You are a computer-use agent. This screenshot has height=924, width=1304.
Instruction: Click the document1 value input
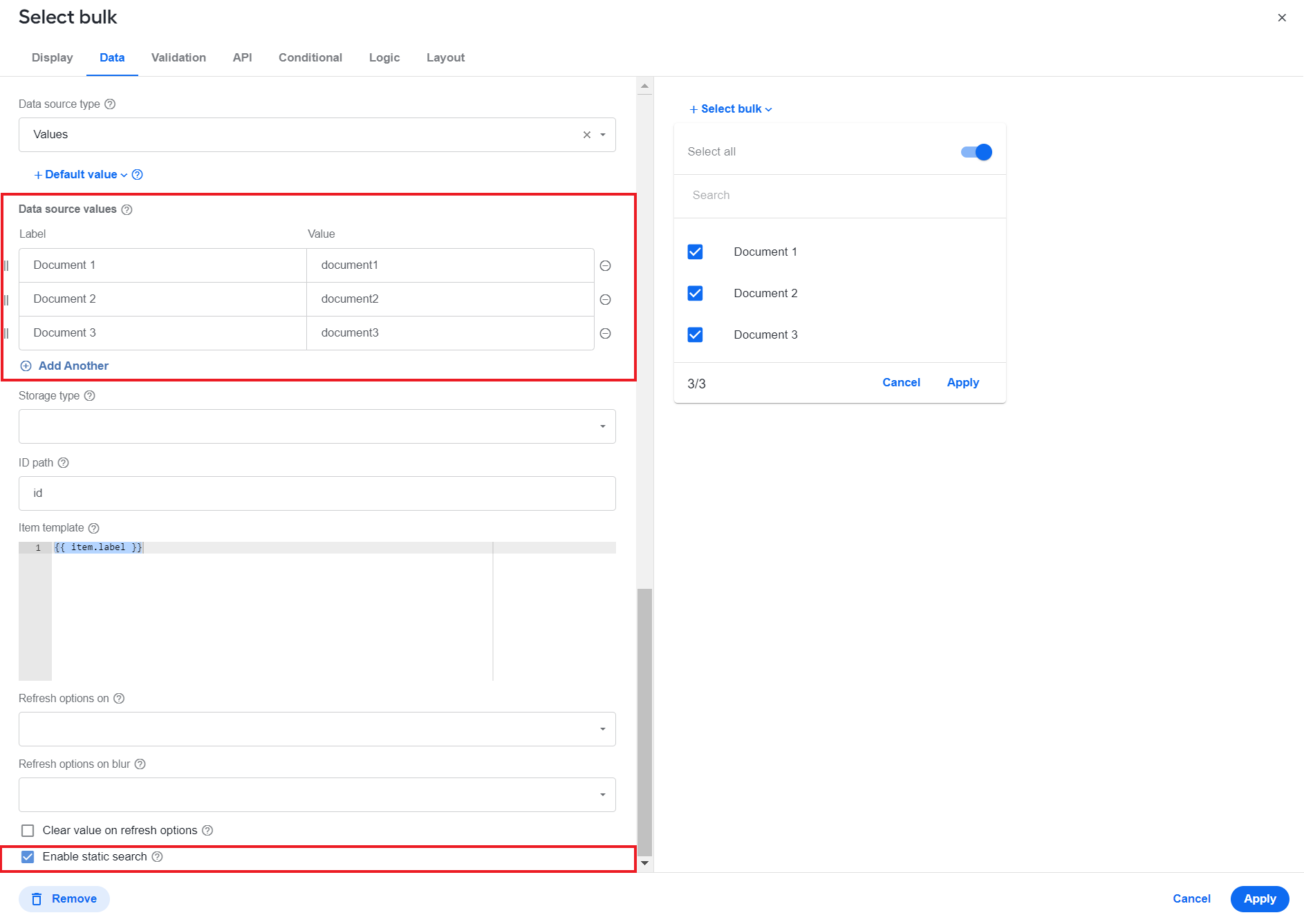pyautogui.click(x=450, y=265)
